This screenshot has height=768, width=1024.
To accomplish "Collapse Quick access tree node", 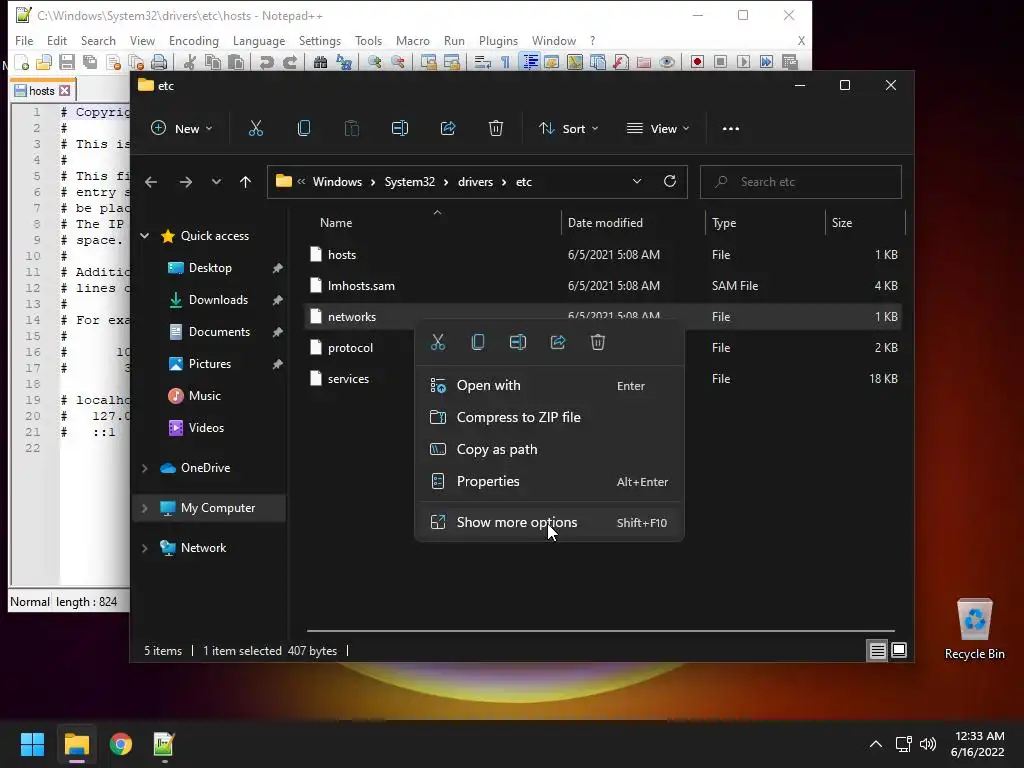I will [145, 236].
